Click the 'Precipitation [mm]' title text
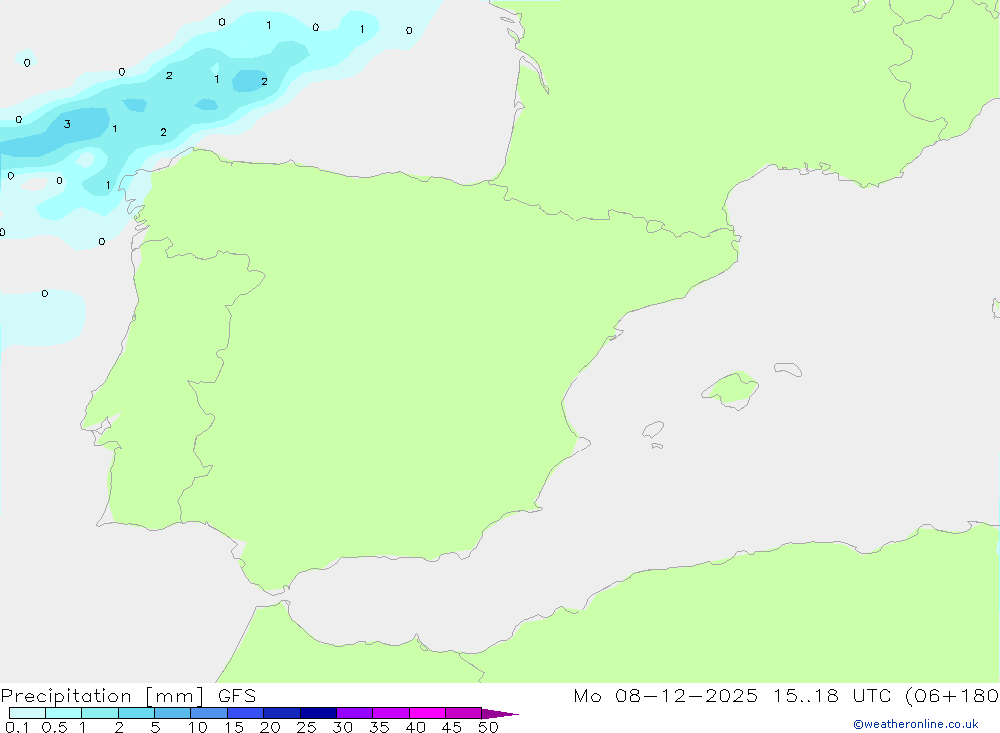1000x733 pixels. [102, 696]
